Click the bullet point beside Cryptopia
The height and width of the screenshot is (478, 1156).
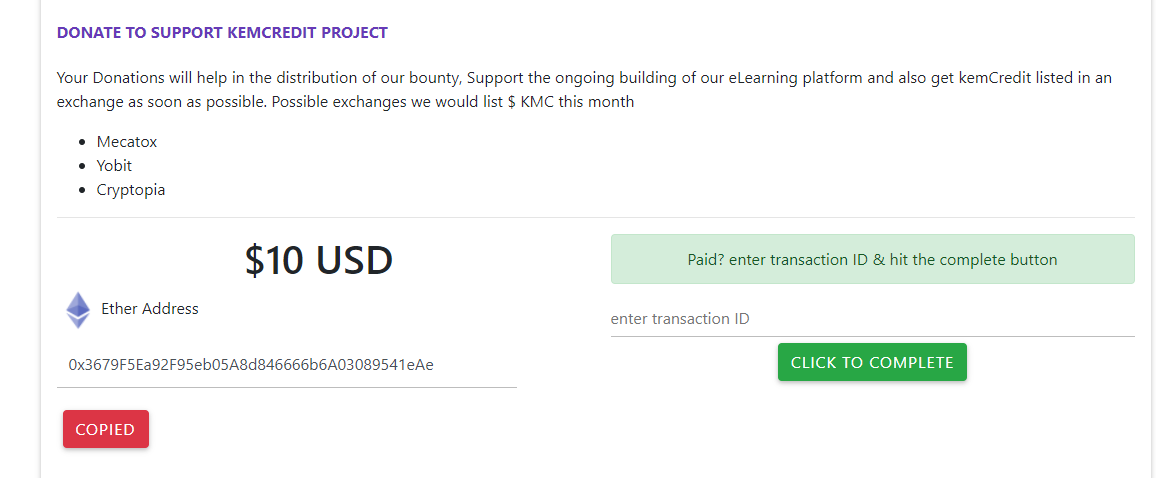(x=82, y=191)
